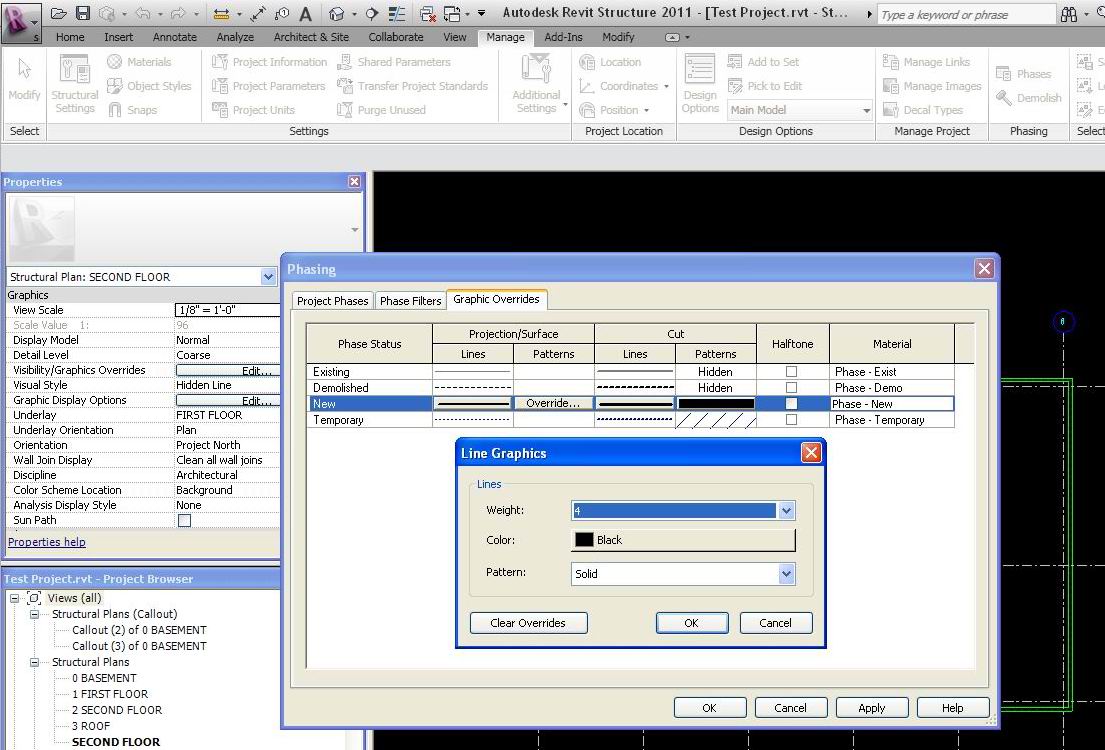Expand the line Pattern dropdown

click(x=786, y=574)
